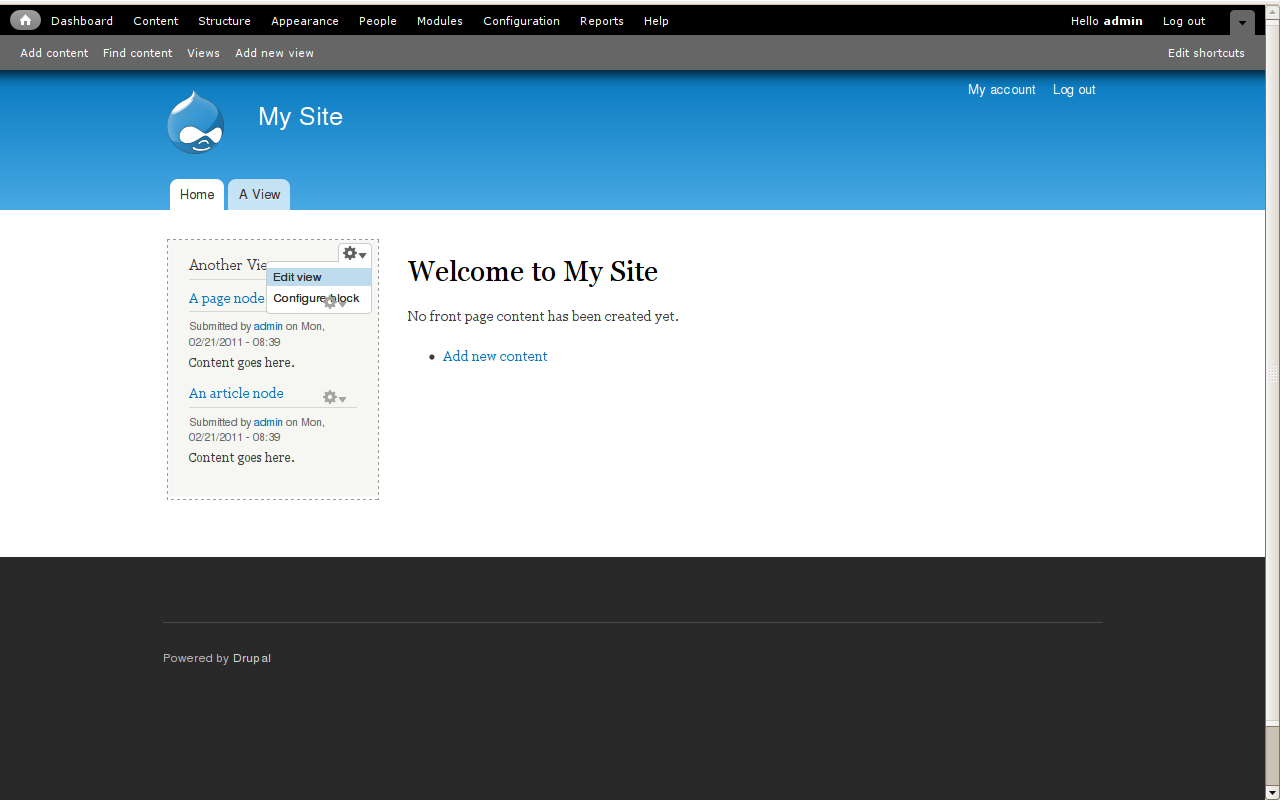Click the My Site title link
The image size is (1280, 800).
300,117
